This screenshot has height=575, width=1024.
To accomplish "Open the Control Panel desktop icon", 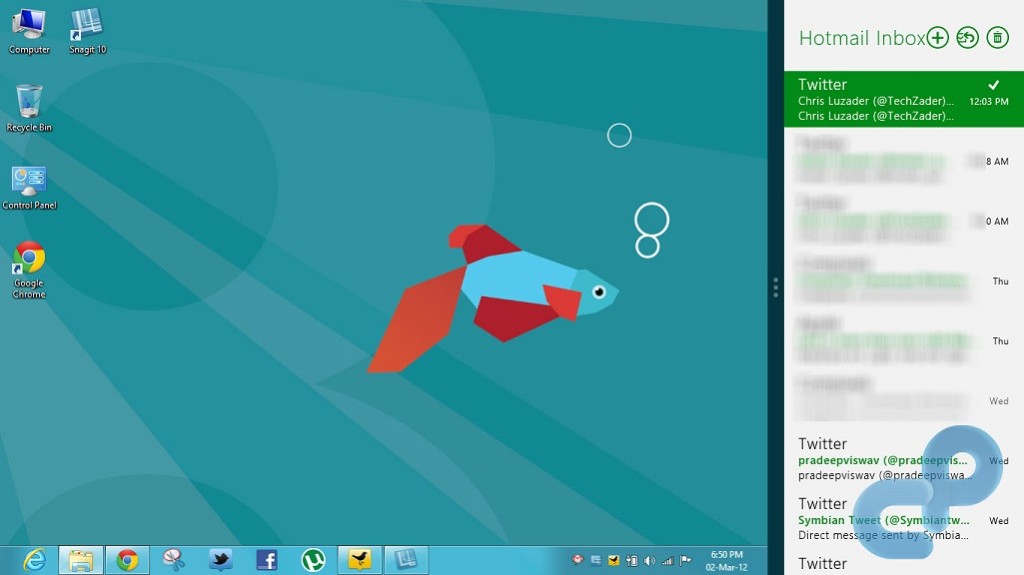I will (x=29, y=188).
